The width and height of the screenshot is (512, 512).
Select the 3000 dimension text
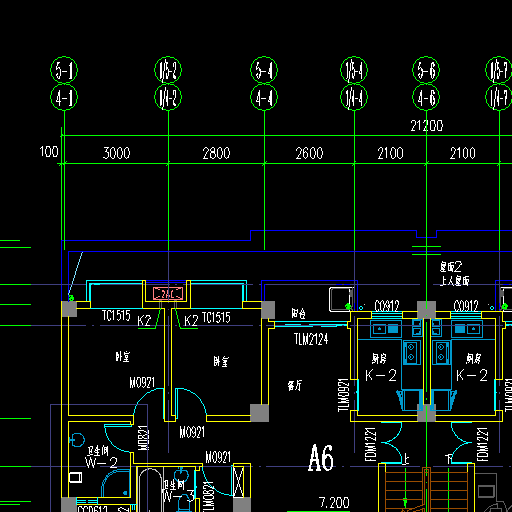click(116, 153)
